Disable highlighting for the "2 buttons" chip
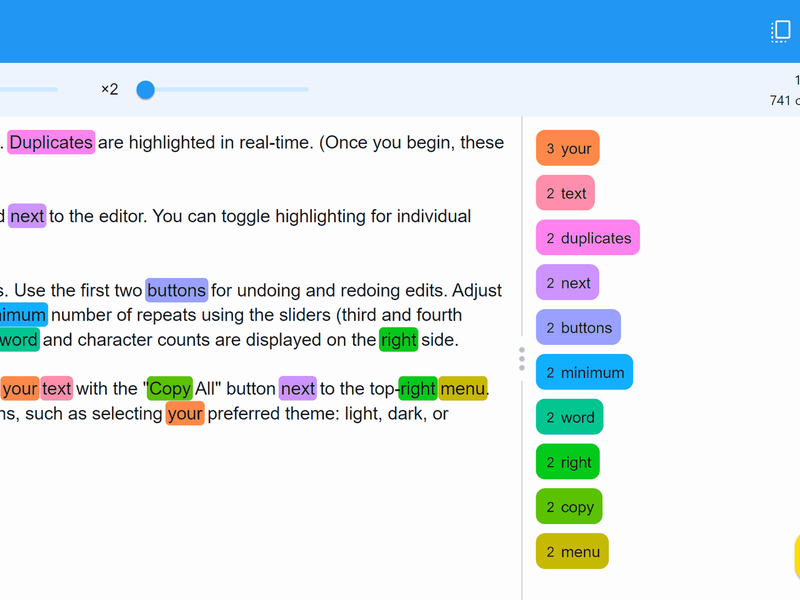Viewport: 800px width, 600px height. (x=578, y=327)
